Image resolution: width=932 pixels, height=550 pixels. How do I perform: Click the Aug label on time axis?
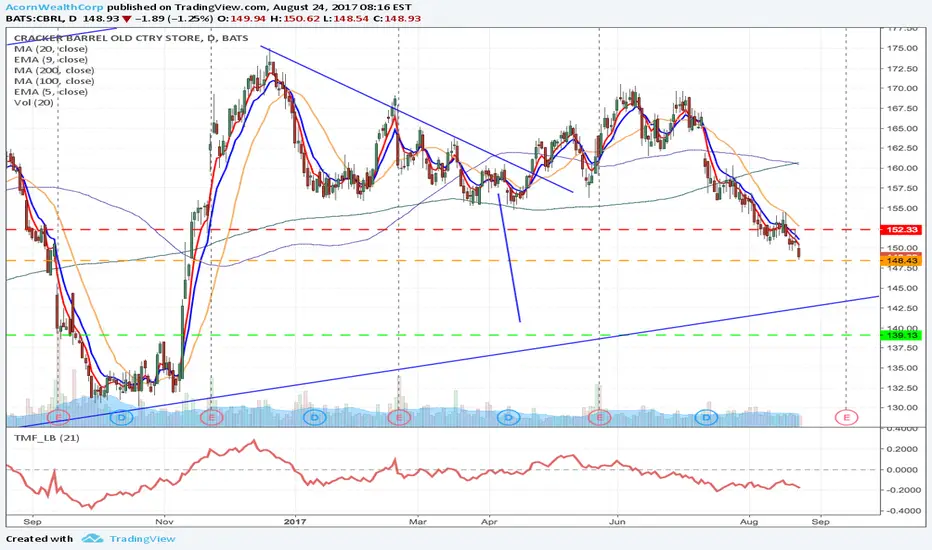[749, 521]
